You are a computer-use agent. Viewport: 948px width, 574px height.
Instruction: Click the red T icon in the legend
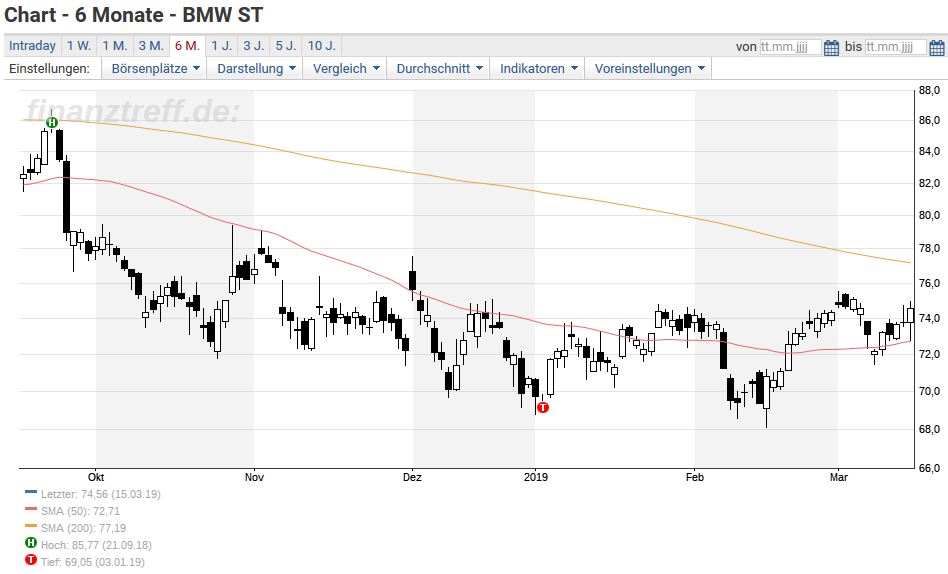tap(31, 559)
